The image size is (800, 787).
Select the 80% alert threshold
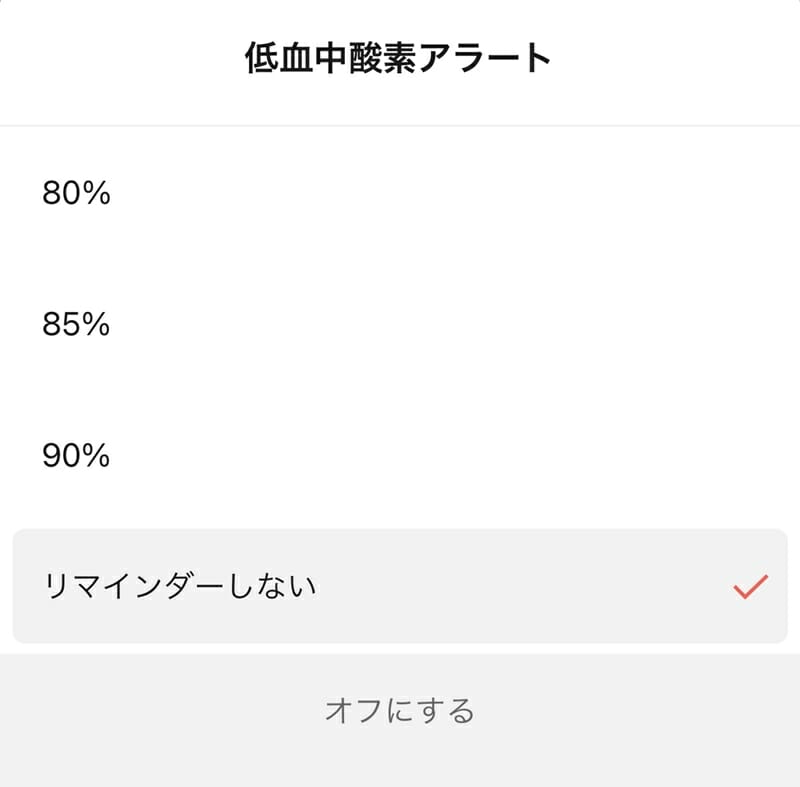[76, 194]
